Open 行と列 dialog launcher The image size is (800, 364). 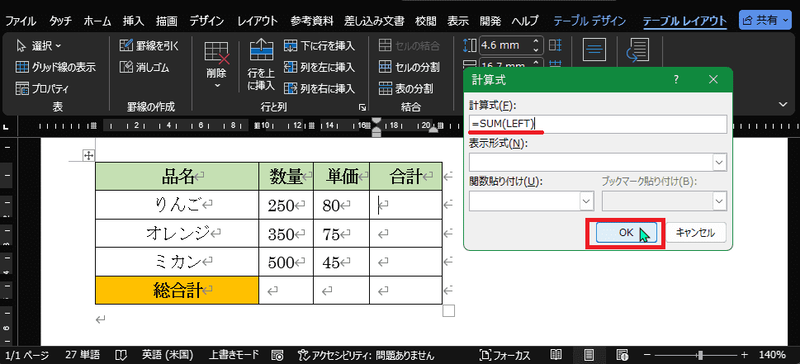tap(362, 107)
